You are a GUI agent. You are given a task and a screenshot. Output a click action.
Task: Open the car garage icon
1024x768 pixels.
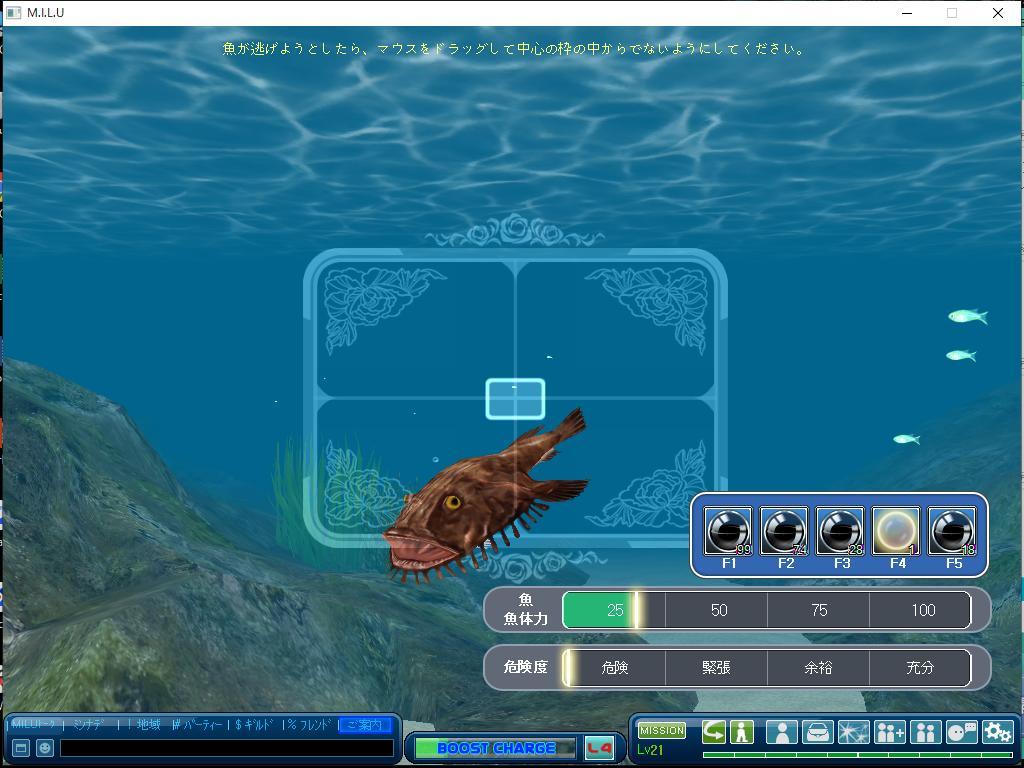click(817, 732)
